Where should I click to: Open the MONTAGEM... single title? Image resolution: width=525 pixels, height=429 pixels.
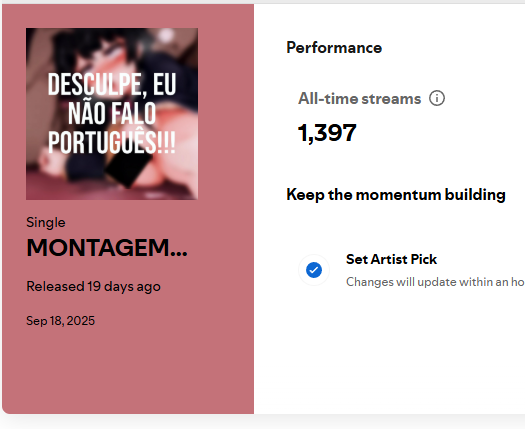point(107,248)
